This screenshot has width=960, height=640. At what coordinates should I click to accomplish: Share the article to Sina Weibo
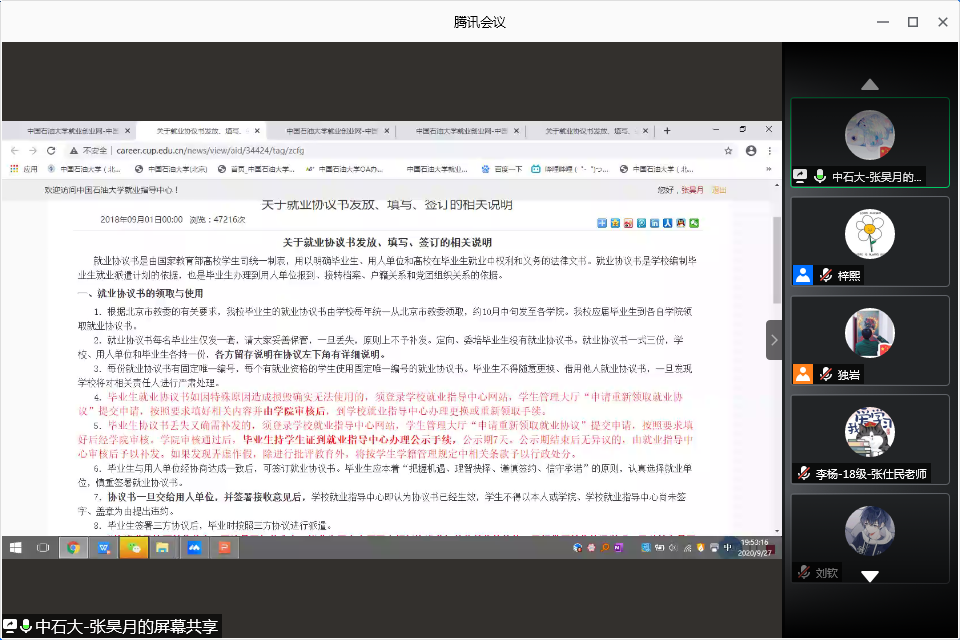(x=628, y=223)
